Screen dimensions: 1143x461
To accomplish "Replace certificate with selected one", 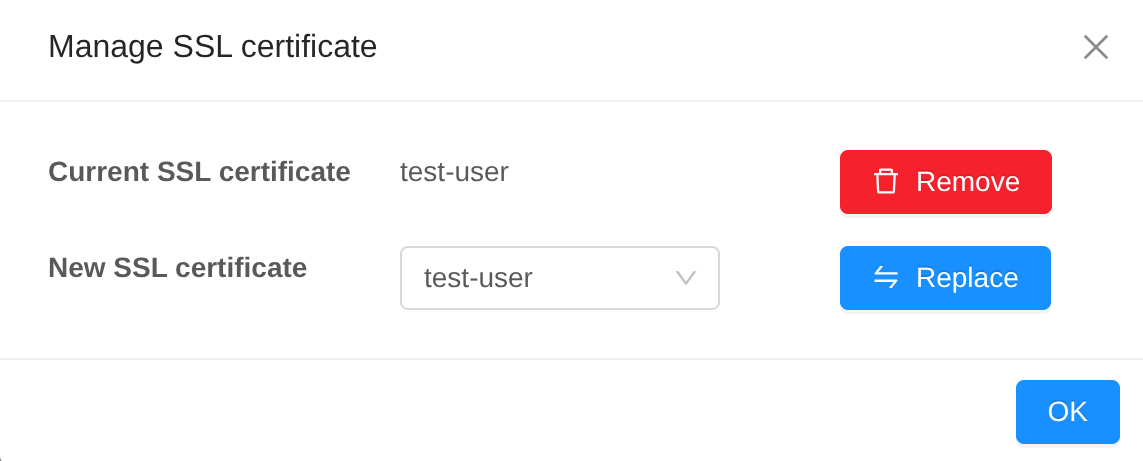I will [x=945, y=278].
